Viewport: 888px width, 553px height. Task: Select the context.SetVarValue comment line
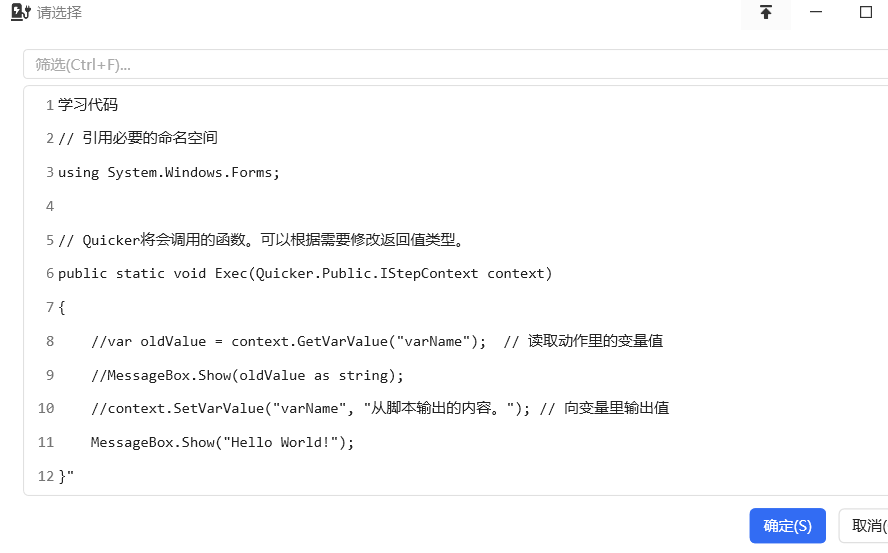[456, 409]
